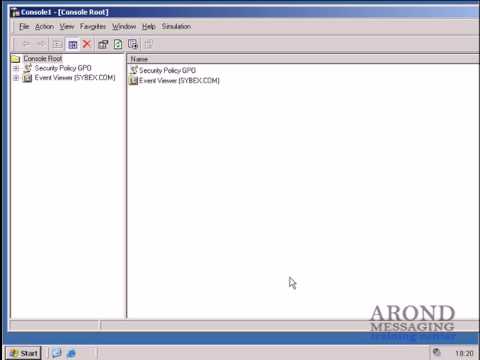Expand the Security Policy GPO tree node
The height and width of the screenshot is (360, 480).
click(16, 68)
